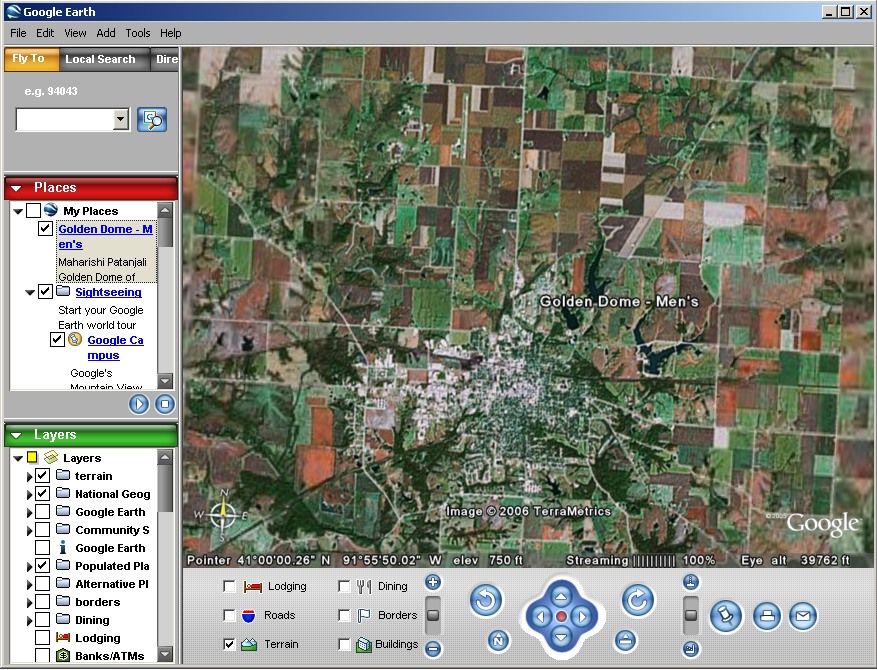The width and height of the screenshot is (877, 670).
Task: Uncheck the Sightseeing folder checkbox
Action: click(45, 291)
